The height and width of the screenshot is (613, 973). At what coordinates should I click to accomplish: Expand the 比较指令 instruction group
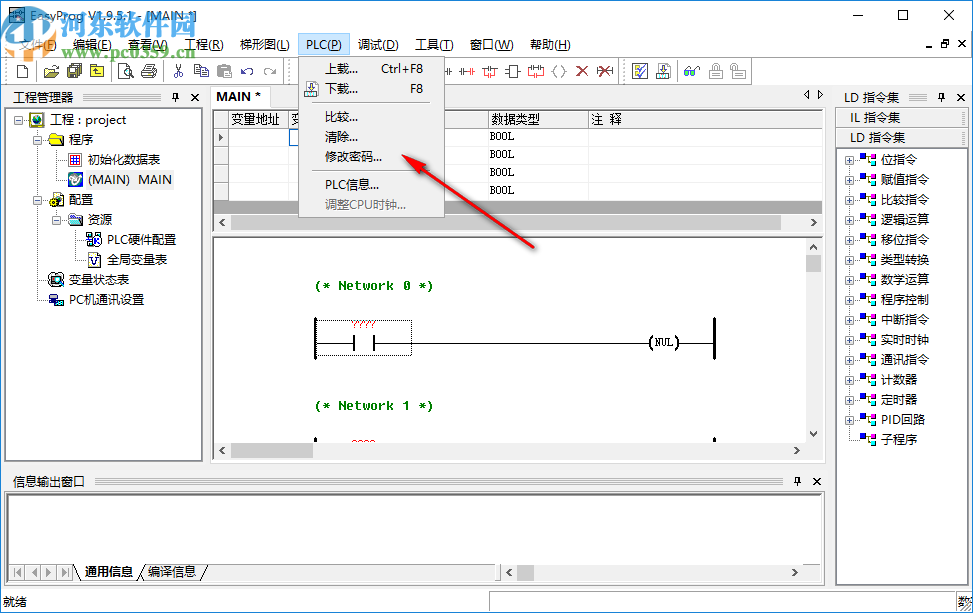[849, 200]
